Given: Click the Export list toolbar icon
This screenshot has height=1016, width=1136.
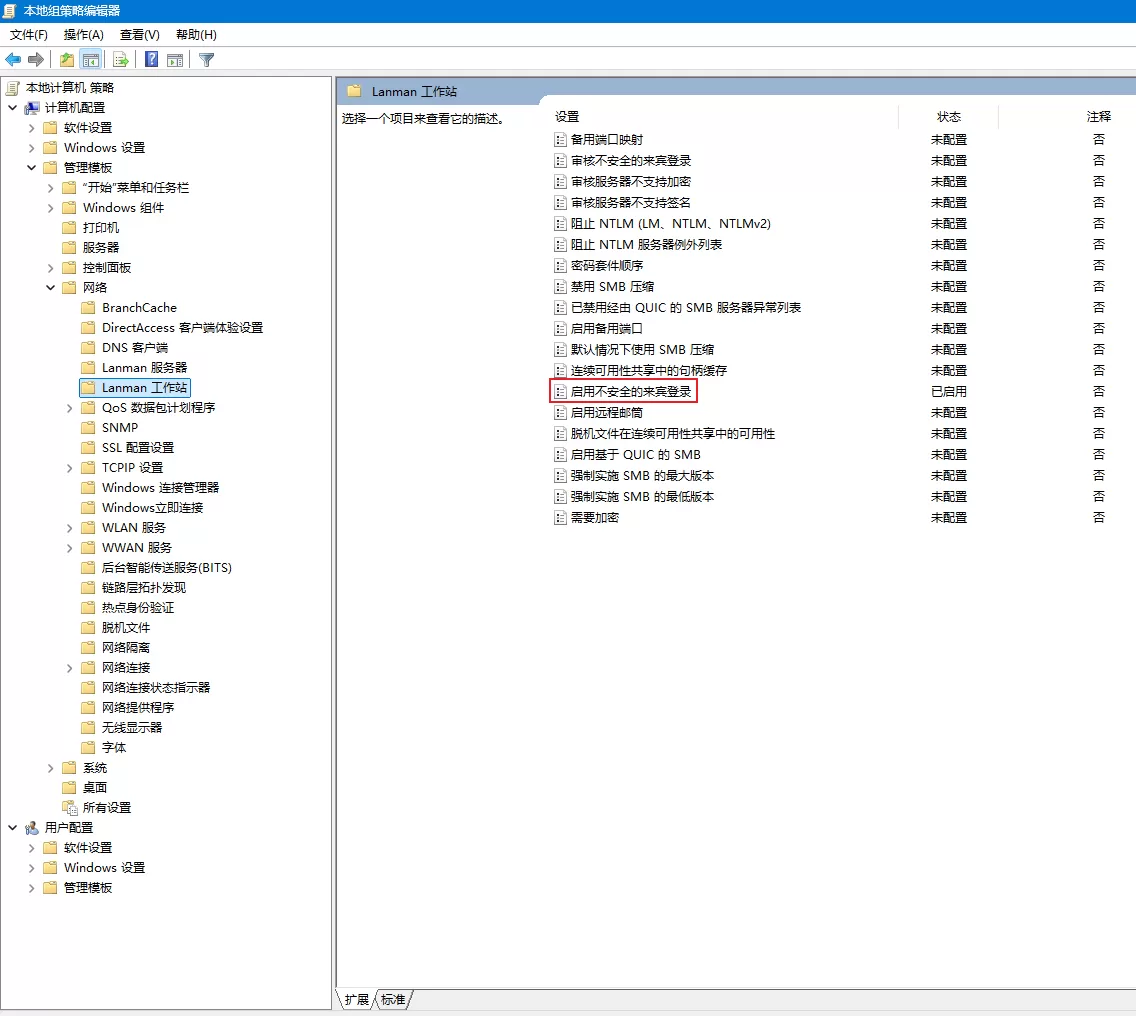Looking at the screenshot, I should pyautogui.click(x=121, y=59).
